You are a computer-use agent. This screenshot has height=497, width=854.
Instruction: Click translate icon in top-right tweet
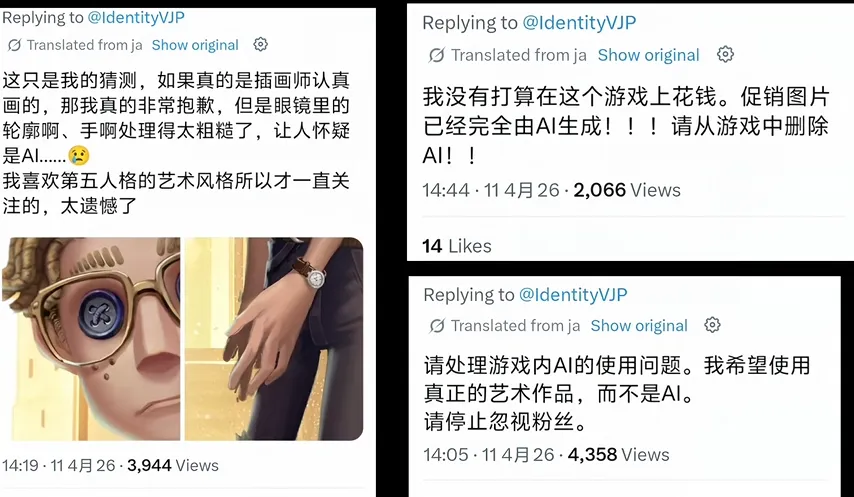(436, 55)
